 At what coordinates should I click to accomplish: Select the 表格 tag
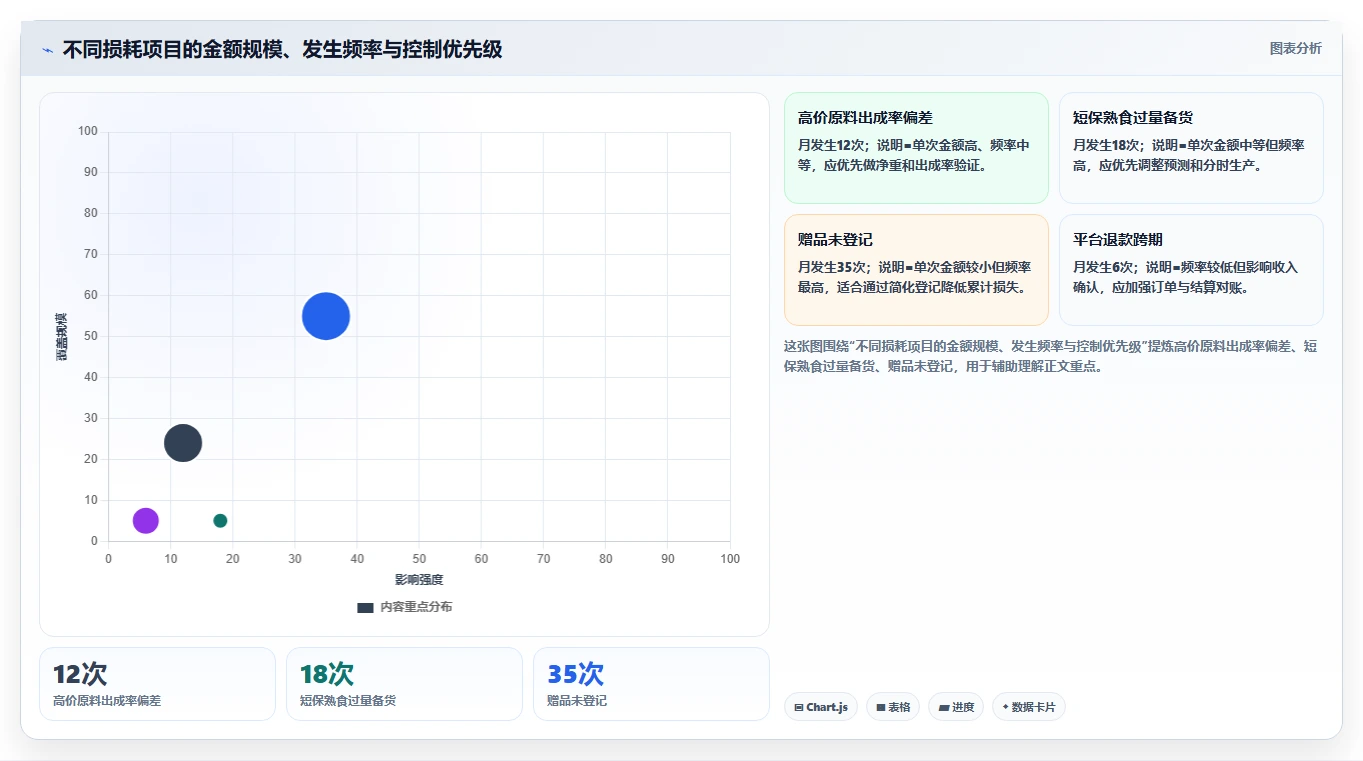893,707
